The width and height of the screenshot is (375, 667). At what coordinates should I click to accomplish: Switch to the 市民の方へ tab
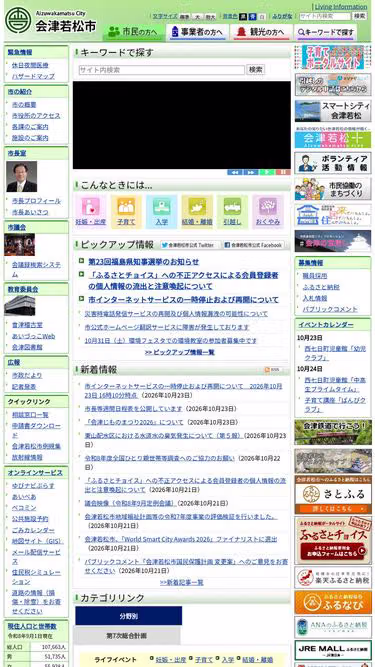pos(133,32)
